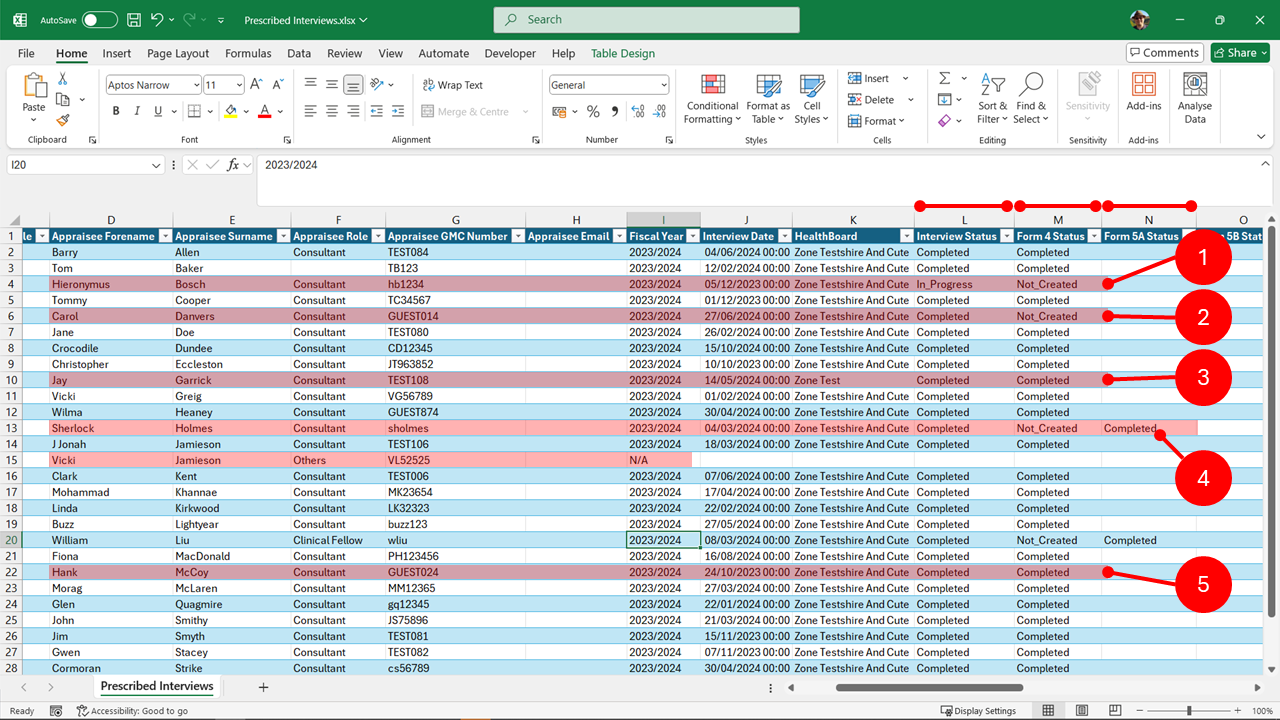Click the Save icon in title bar

[135, 20]
